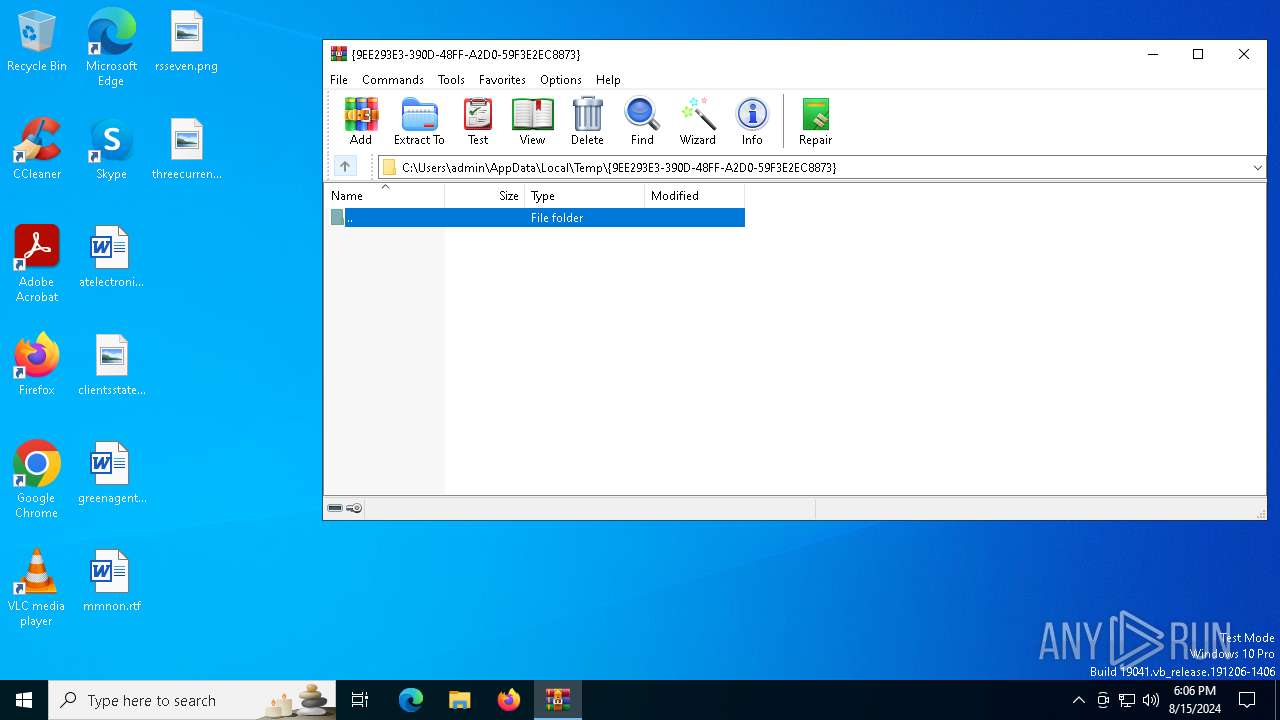This screenshot has width=1280, height=720.
Task: Open the Recycle Bin desktop icon
Action: 37,42
